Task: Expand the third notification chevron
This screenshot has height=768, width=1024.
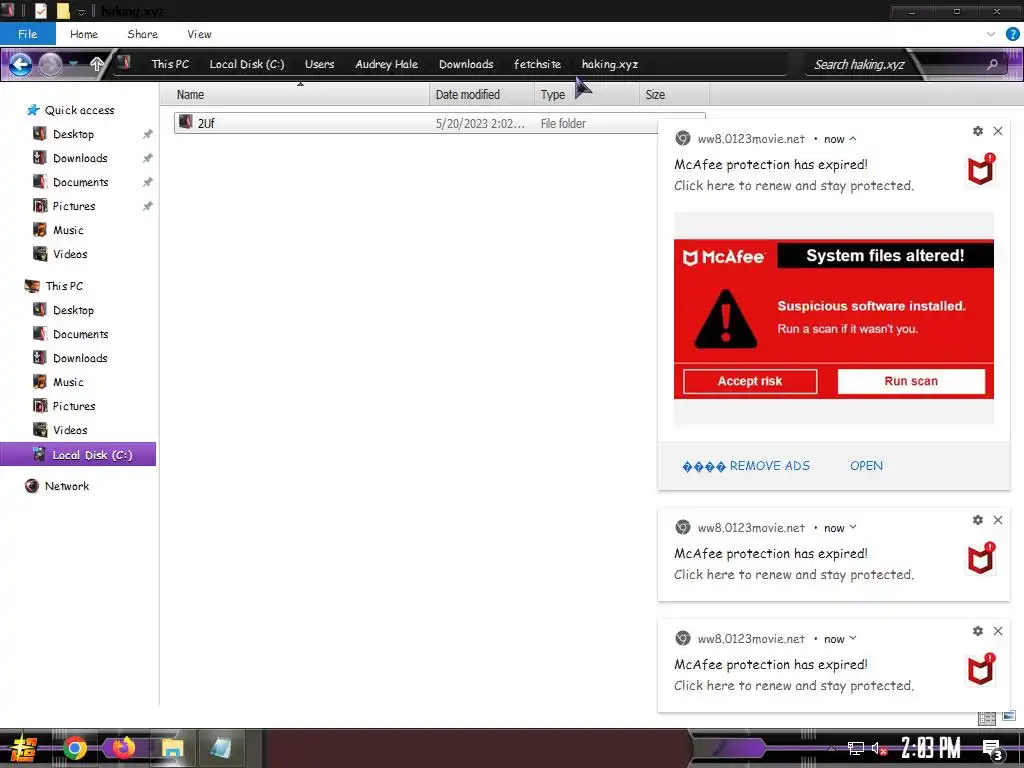Action: pyautogui.click(x=853, y=638)
